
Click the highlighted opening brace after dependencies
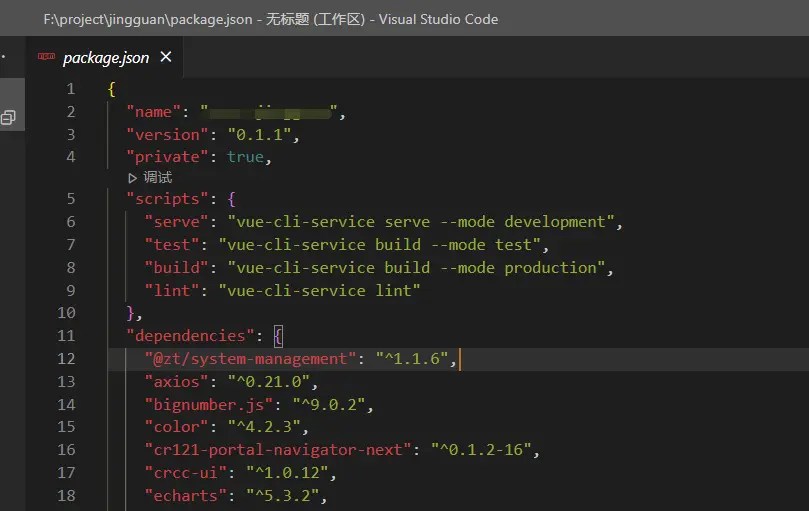[278, 337]
